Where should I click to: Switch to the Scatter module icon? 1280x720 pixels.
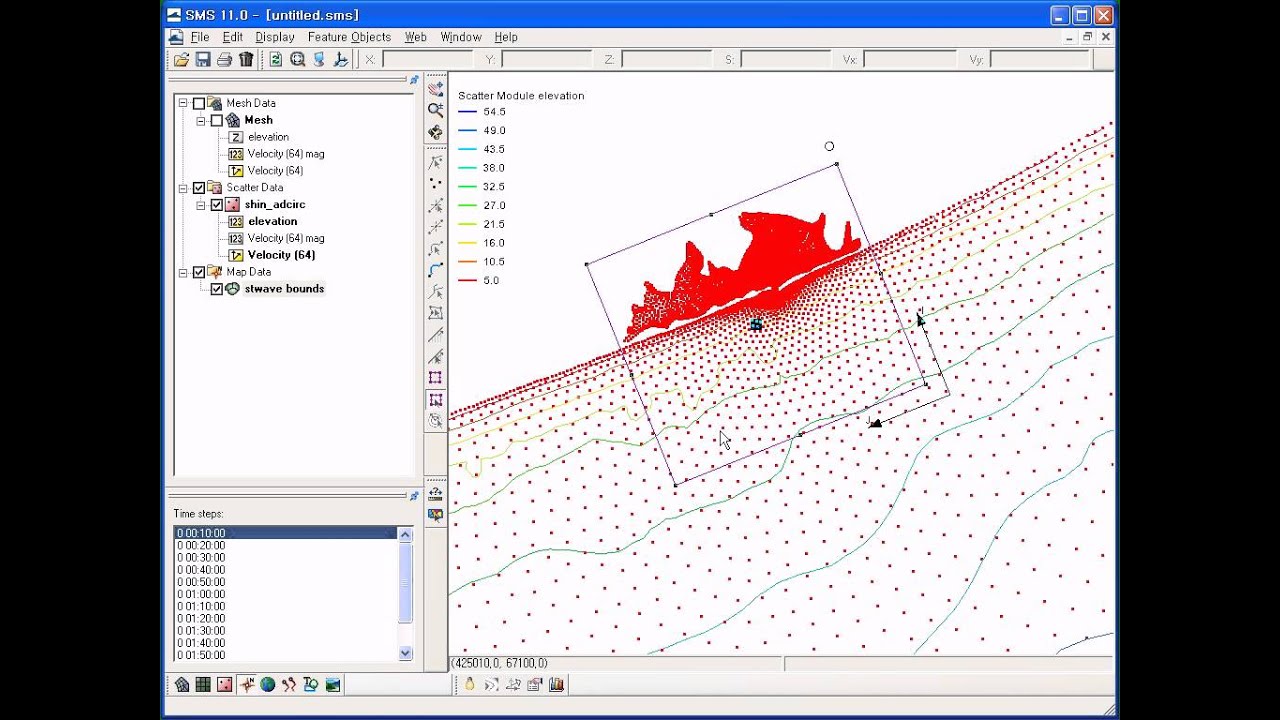click(x=225, y=685)
